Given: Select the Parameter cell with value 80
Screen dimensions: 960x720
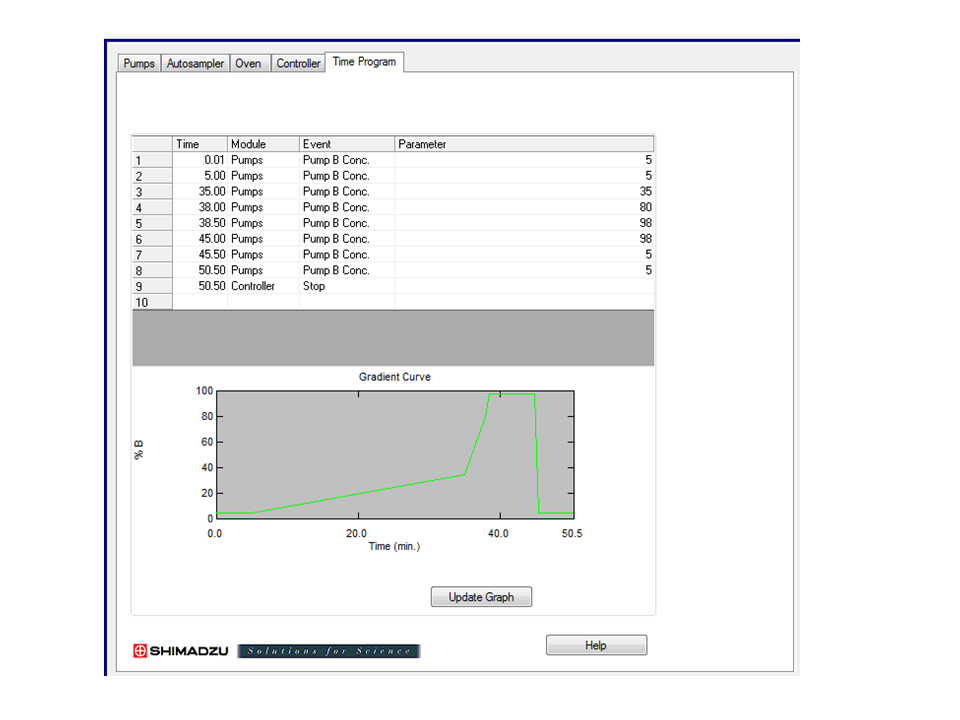Looking at the screenshot, I should [524, 207].
